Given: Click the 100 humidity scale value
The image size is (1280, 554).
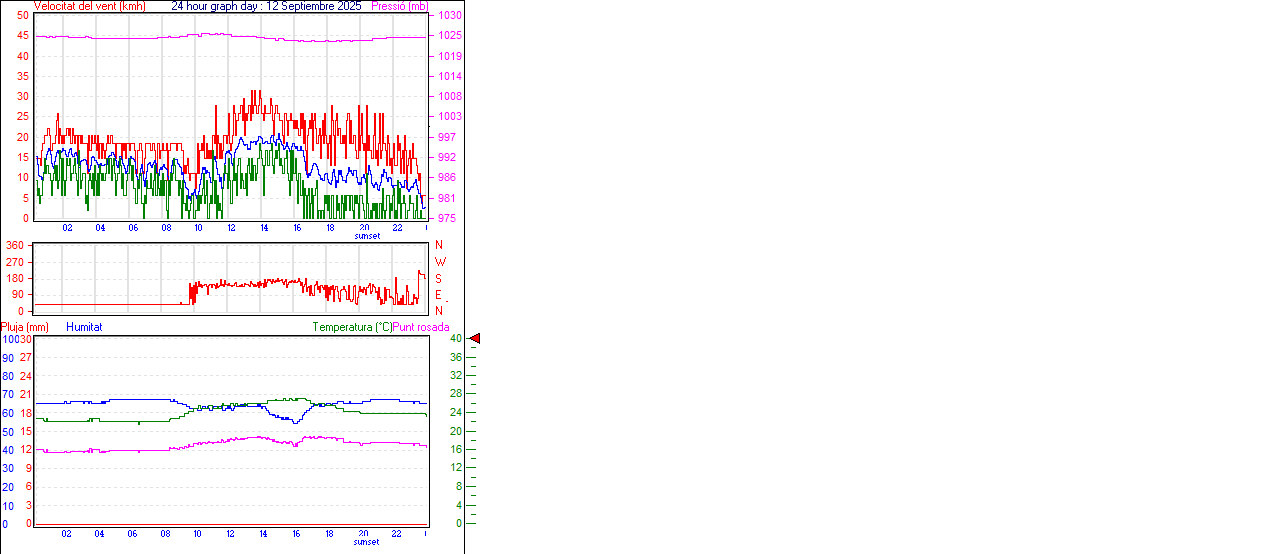Looking at the screenshot, I should (9, 340).
